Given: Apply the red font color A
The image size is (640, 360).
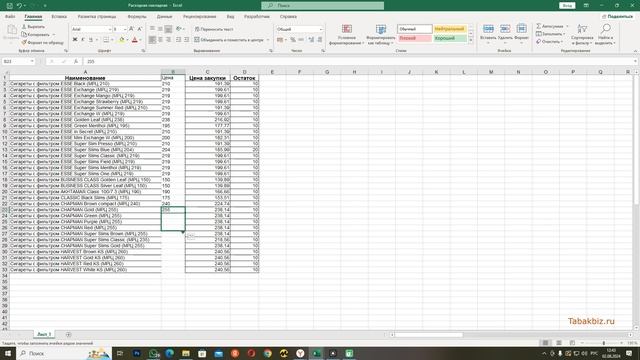Looking at the screenshot, I should (135, 40).
